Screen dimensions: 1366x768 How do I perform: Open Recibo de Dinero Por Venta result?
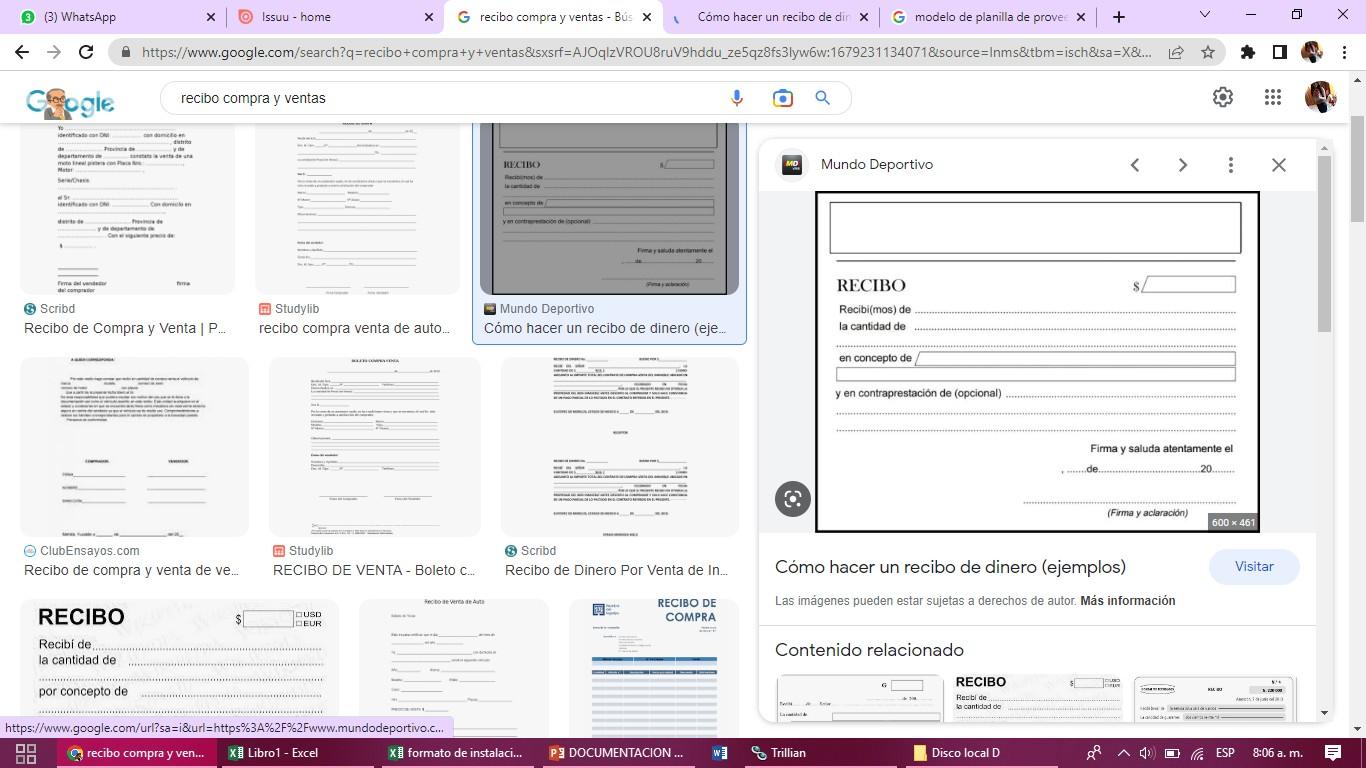(x=617, y=570)
